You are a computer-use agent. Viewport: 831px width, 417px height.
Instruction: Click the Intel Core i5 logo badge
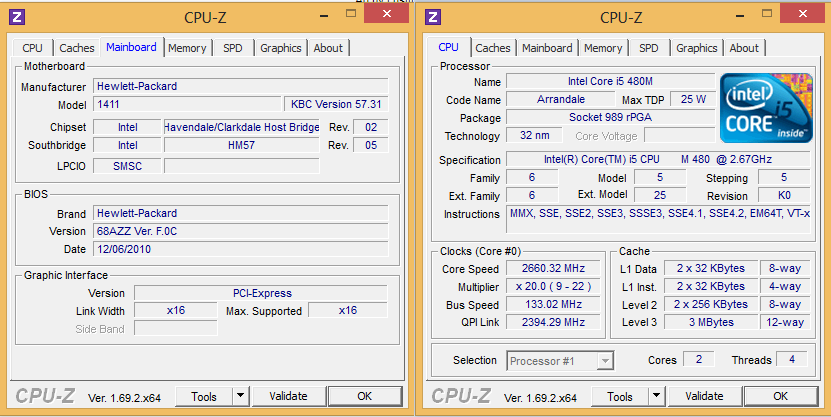[x=766, y=108]
